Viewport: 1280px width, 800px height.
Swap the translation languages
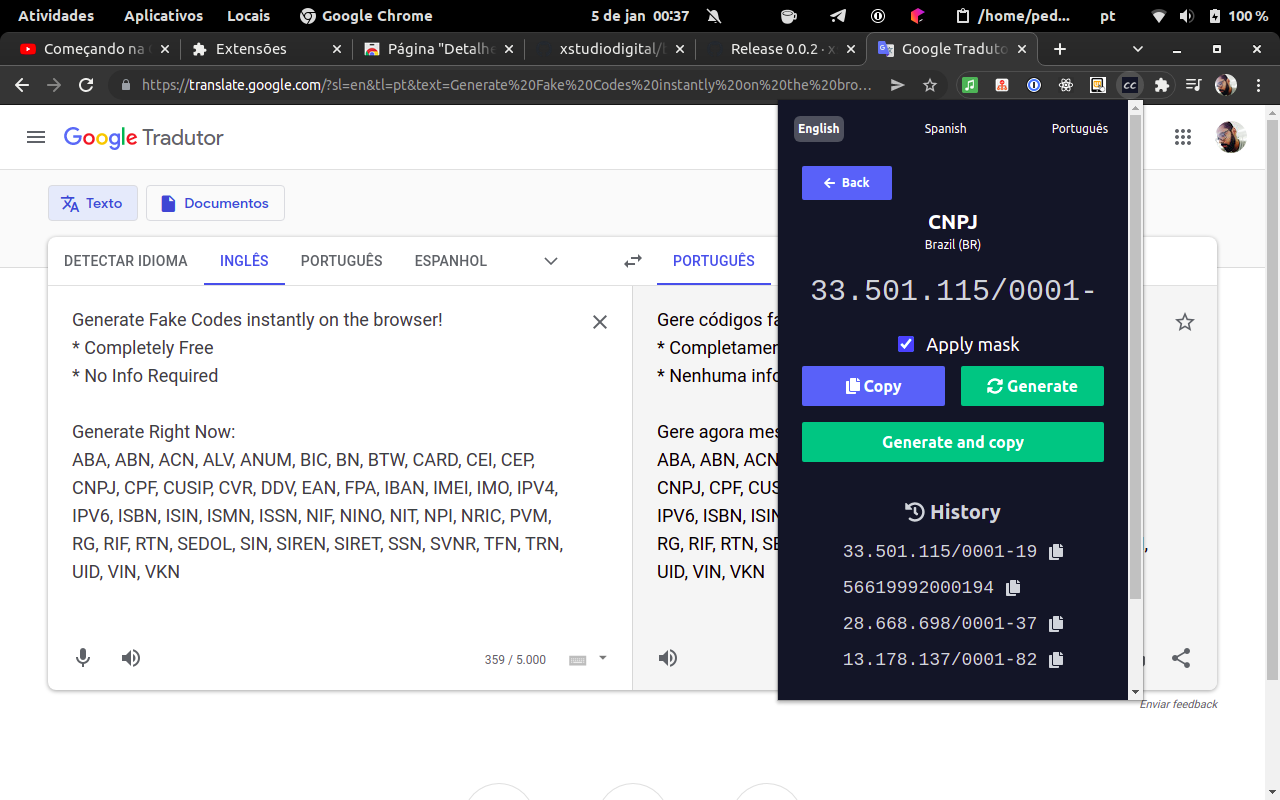point(633,261)
